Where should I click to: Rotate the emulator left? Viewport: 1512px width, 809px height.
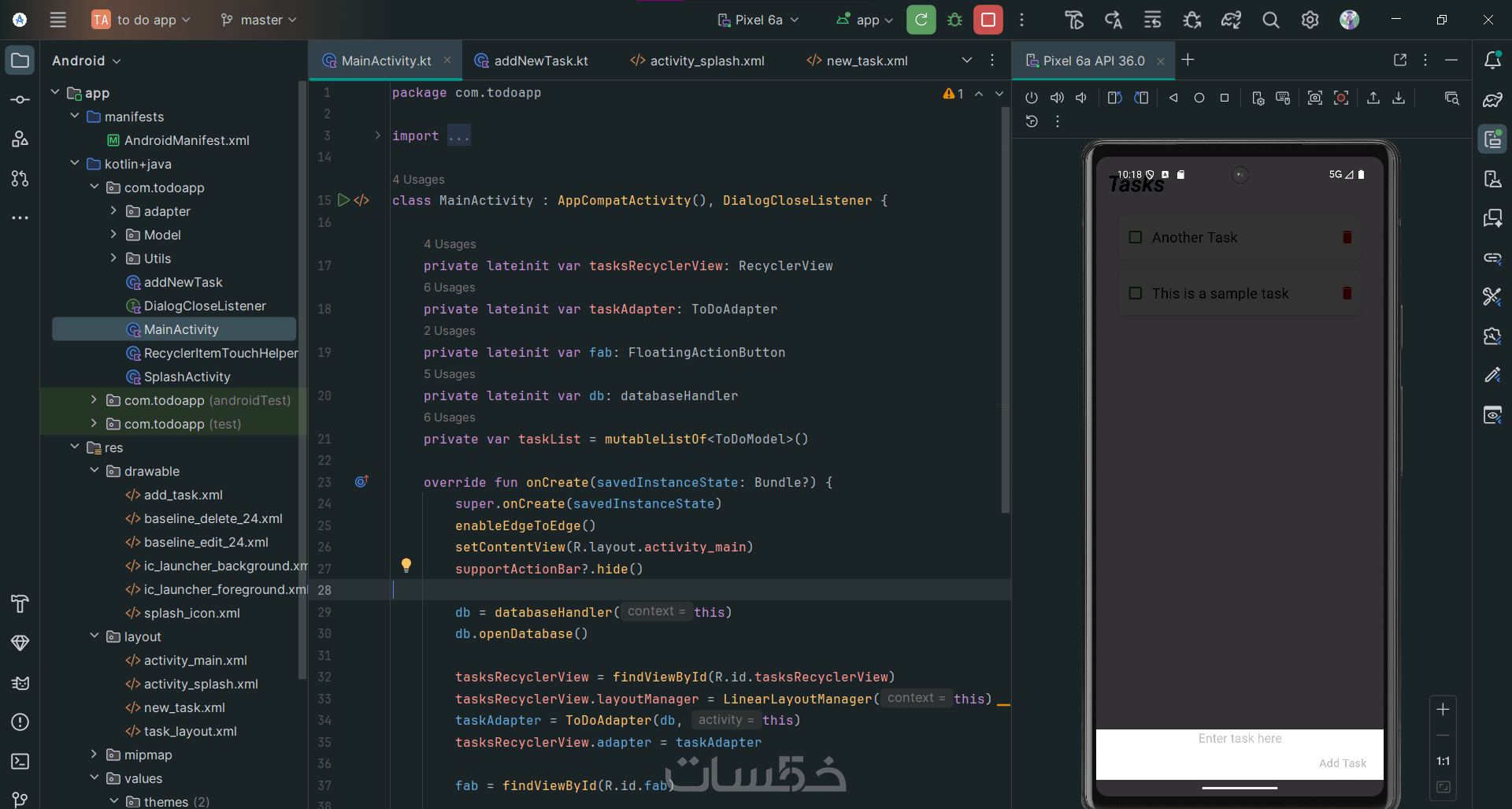(x=1114, y=98)
